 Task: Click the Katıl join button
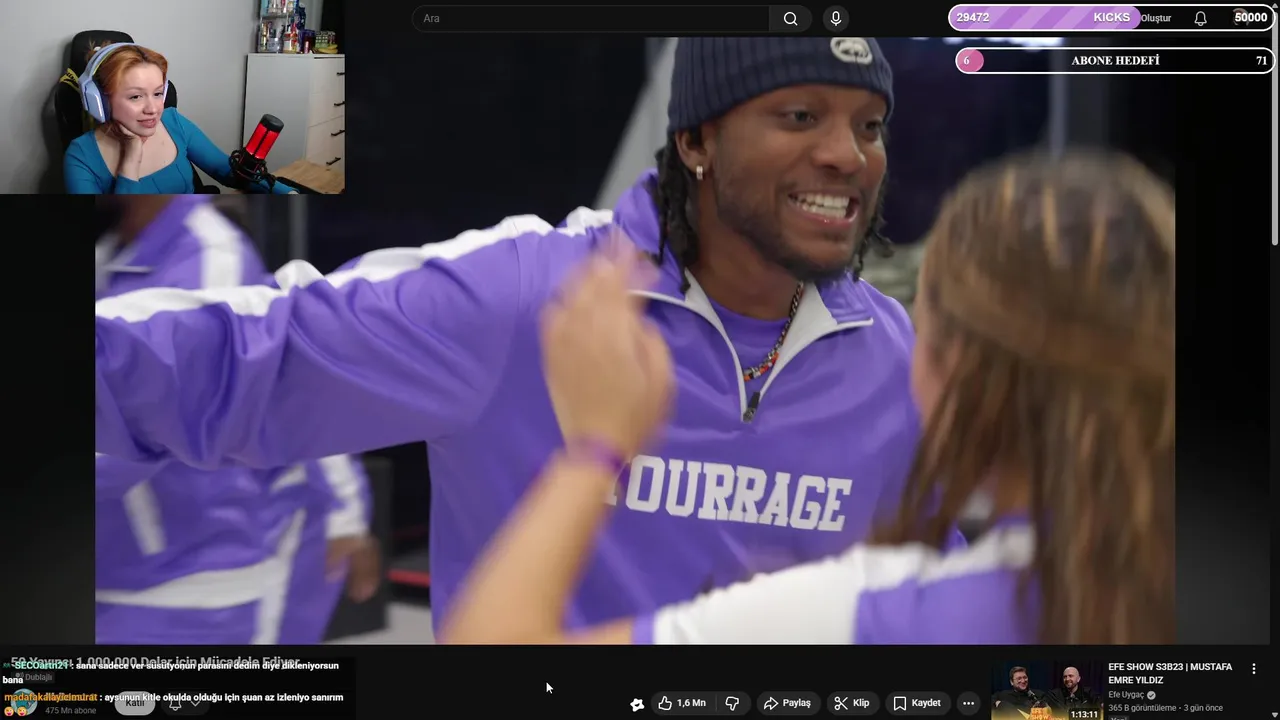click(135, 703)
